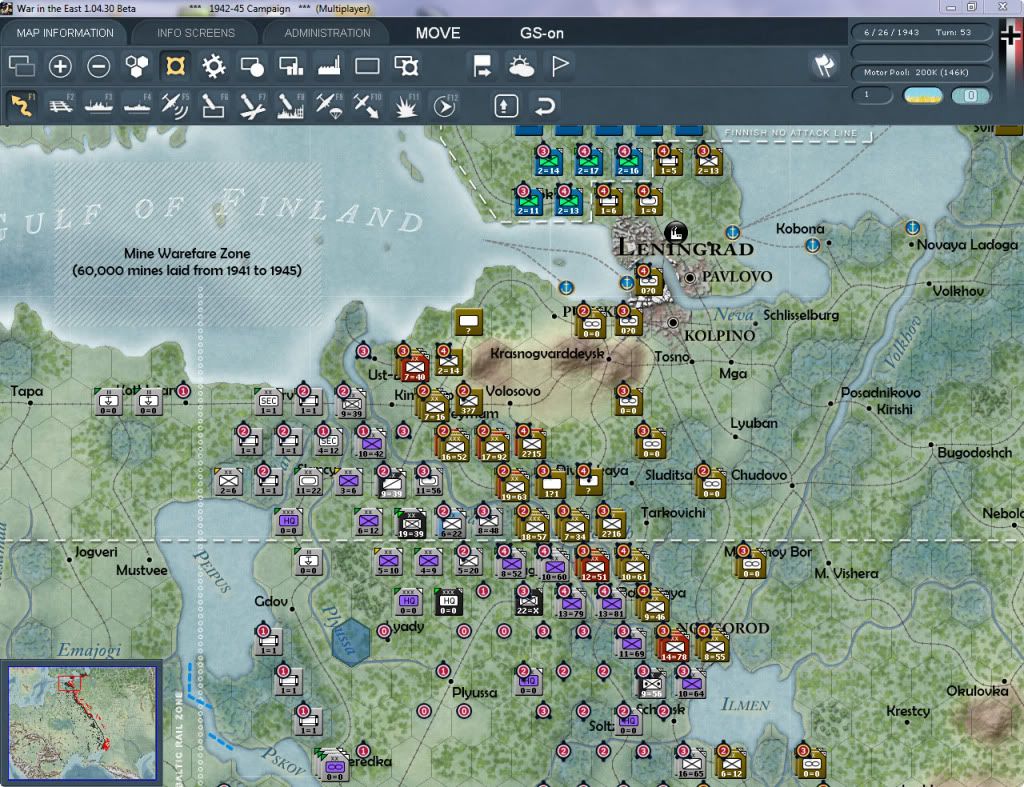Click the German cross flag emblem
The image size is (1024, 787).
[1010, 35]
